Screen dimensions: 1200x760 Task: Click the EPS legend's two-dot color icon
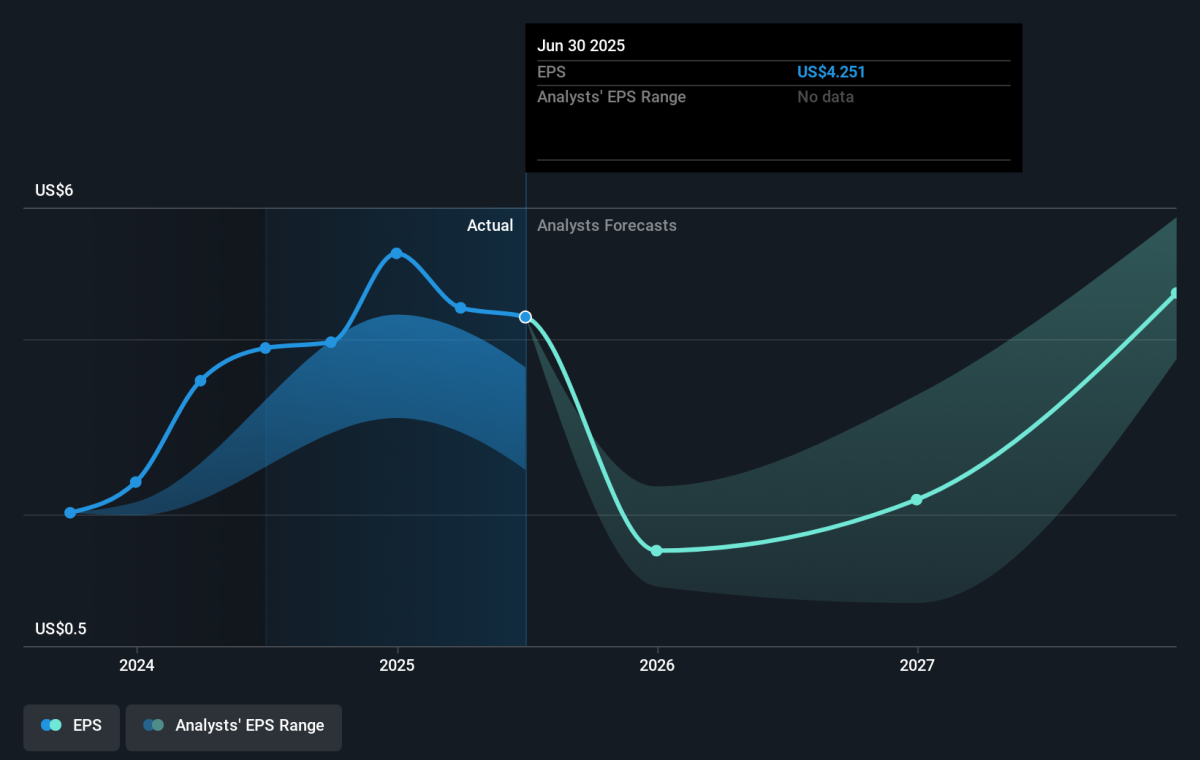pos(51,726)
